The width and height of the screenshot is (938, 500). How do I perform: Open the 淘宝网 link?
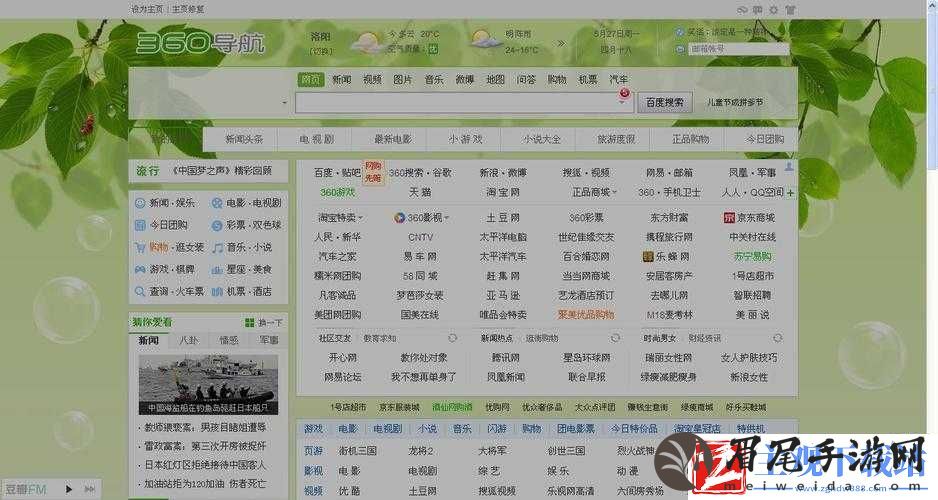point(502,193)
